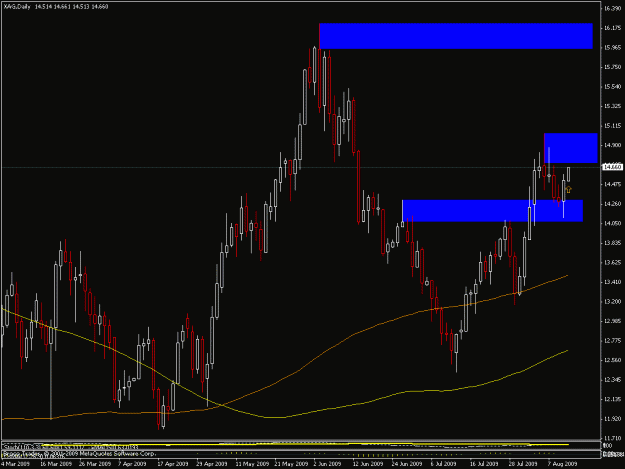Viewport: 625px width, 469px height.
Task: Select the blue rectangle zone near 14.260
Action: point(493,211)
